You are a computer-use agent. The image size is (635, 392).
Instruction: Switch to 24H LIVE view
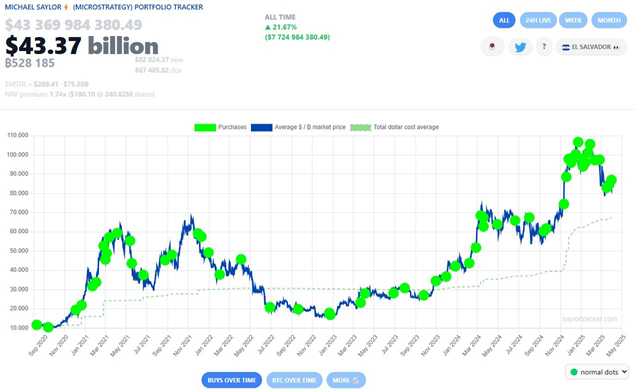(538, 20)
